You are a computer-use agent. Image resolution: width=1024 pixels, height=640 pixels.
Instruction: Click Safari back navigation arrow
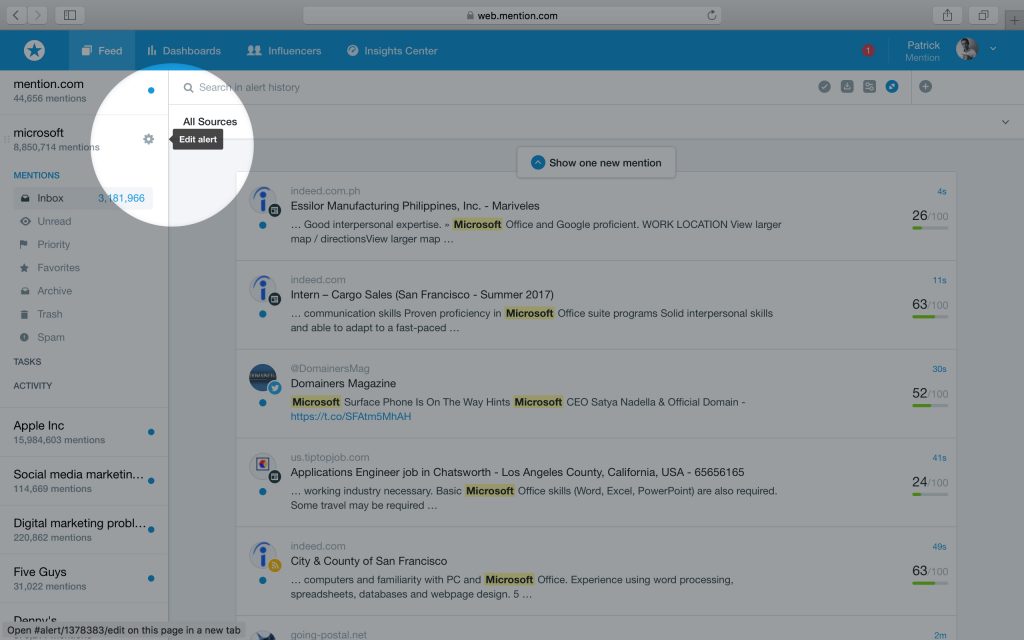pyautogui.click(x=16, y=15)
